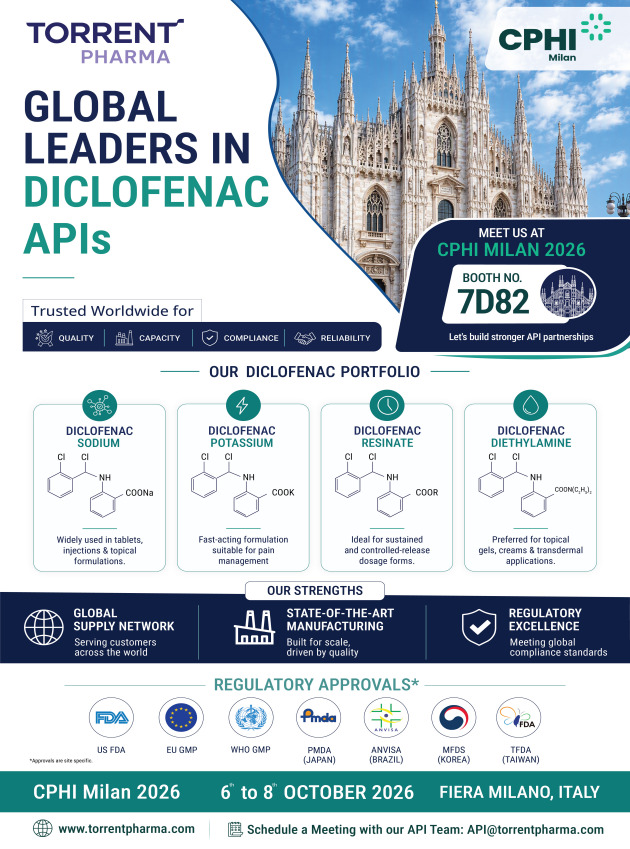
Task: Click the TFDA Taiwan logo
Action: (519, 718)
